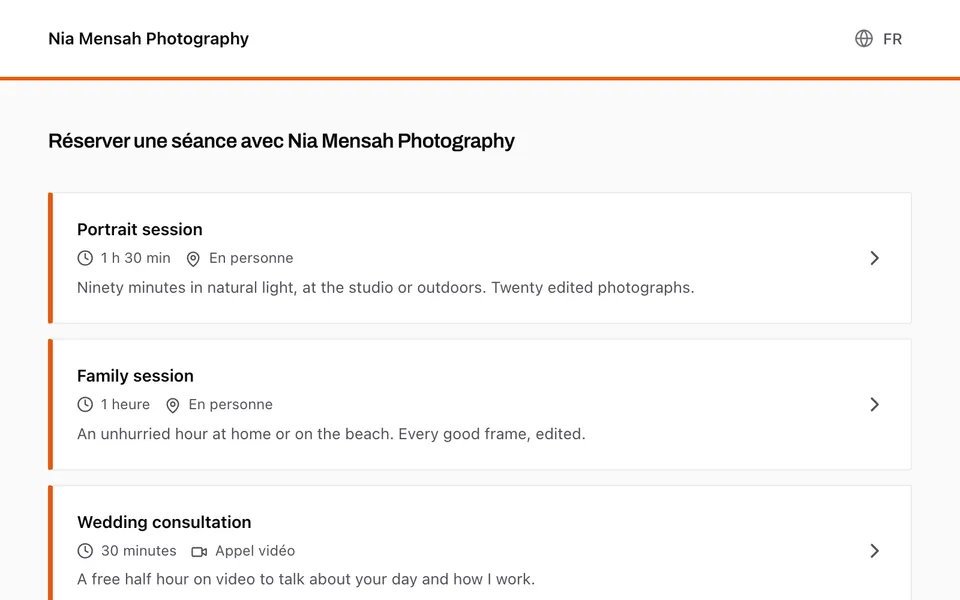Expand Family session with its chevron
This screenshot has width=960, height=600.
tap(874, 405)
